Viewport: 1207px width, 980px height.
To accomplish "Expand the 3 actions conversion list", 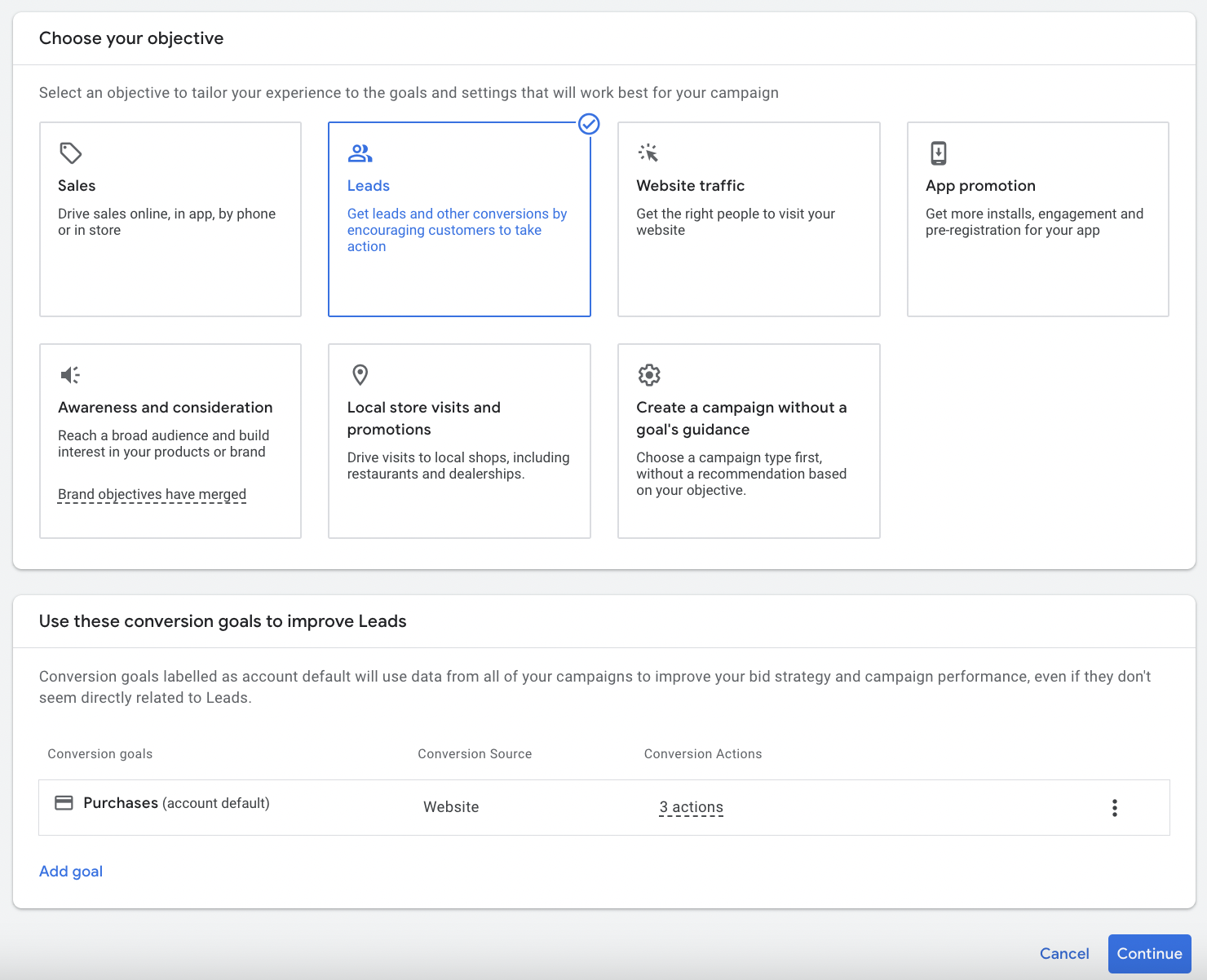I will click(x=691, y=807).
